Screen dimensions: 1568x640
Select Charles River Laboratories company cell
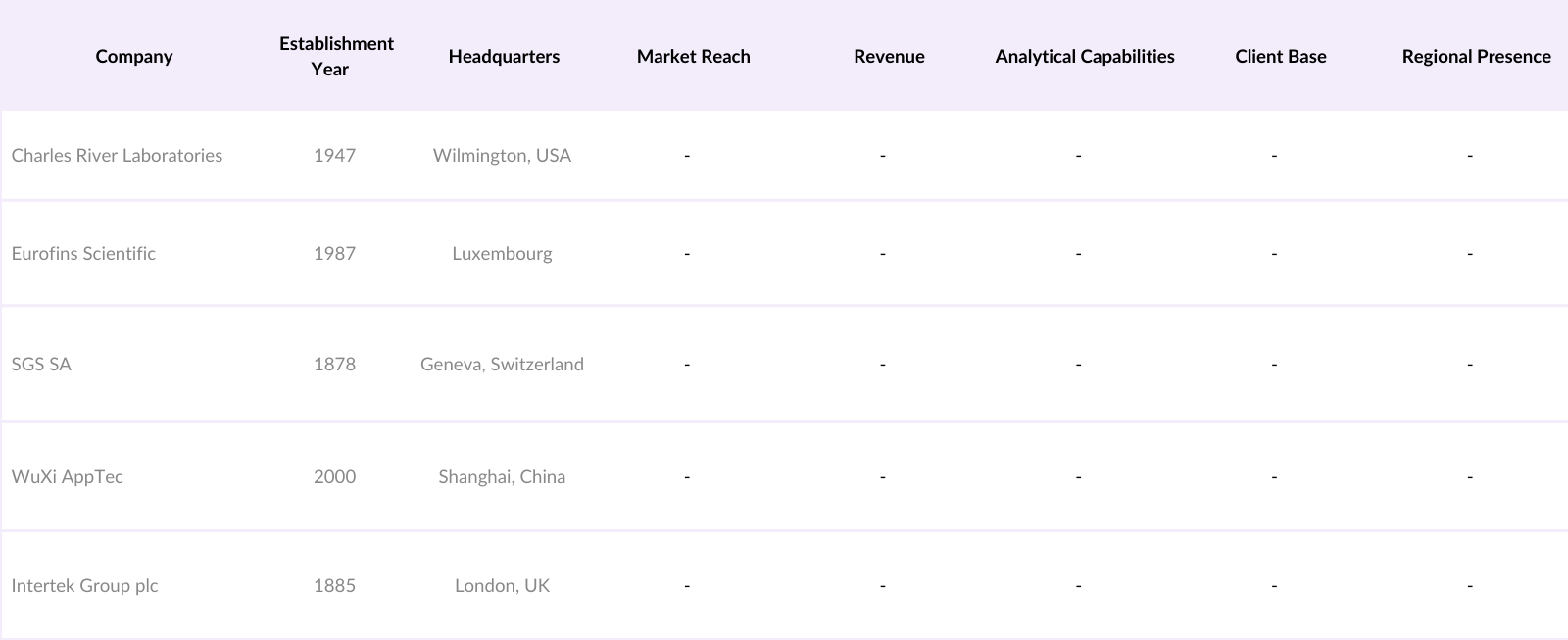click(117, 155)
